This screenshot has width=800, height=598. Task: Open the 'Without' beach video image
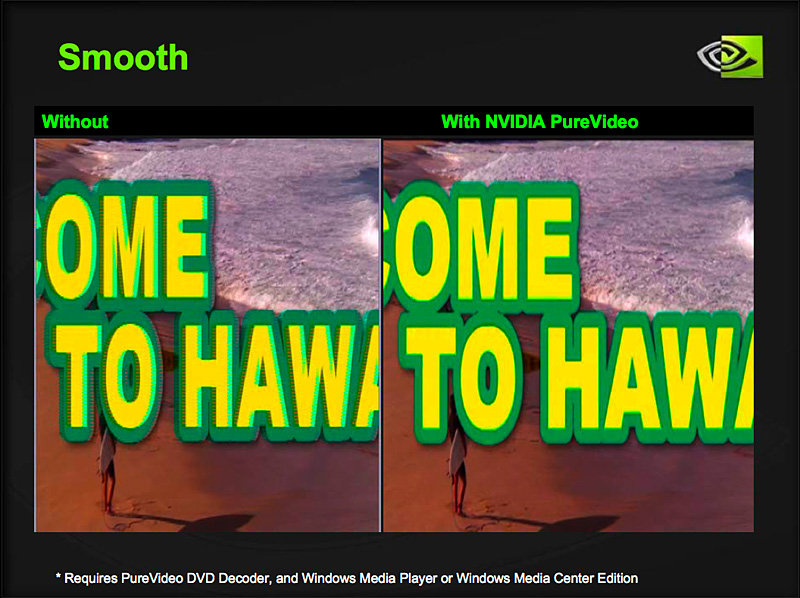[x=208, y=335]
